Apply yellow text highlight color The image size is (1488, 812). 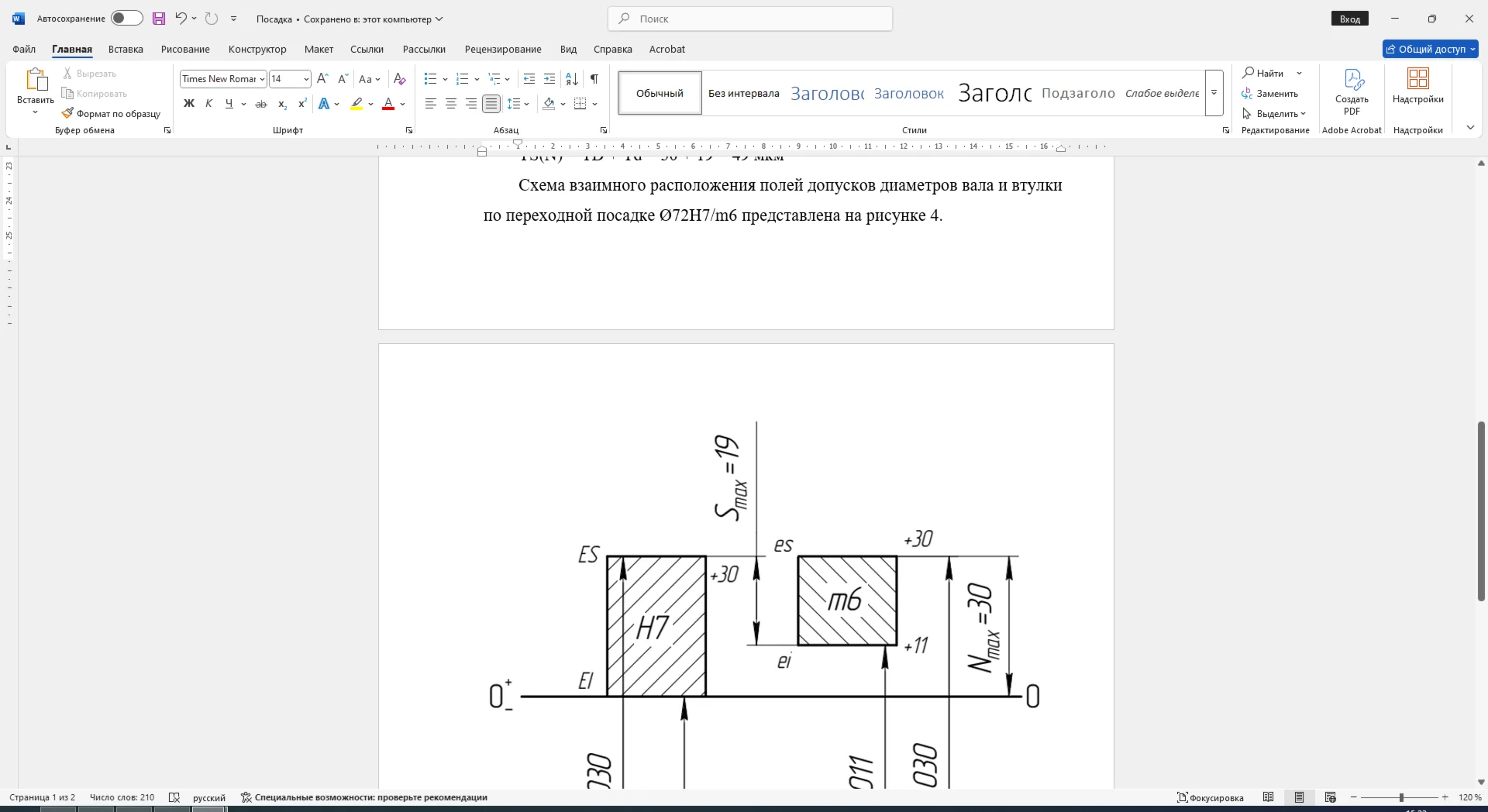[x=356, y=103]
